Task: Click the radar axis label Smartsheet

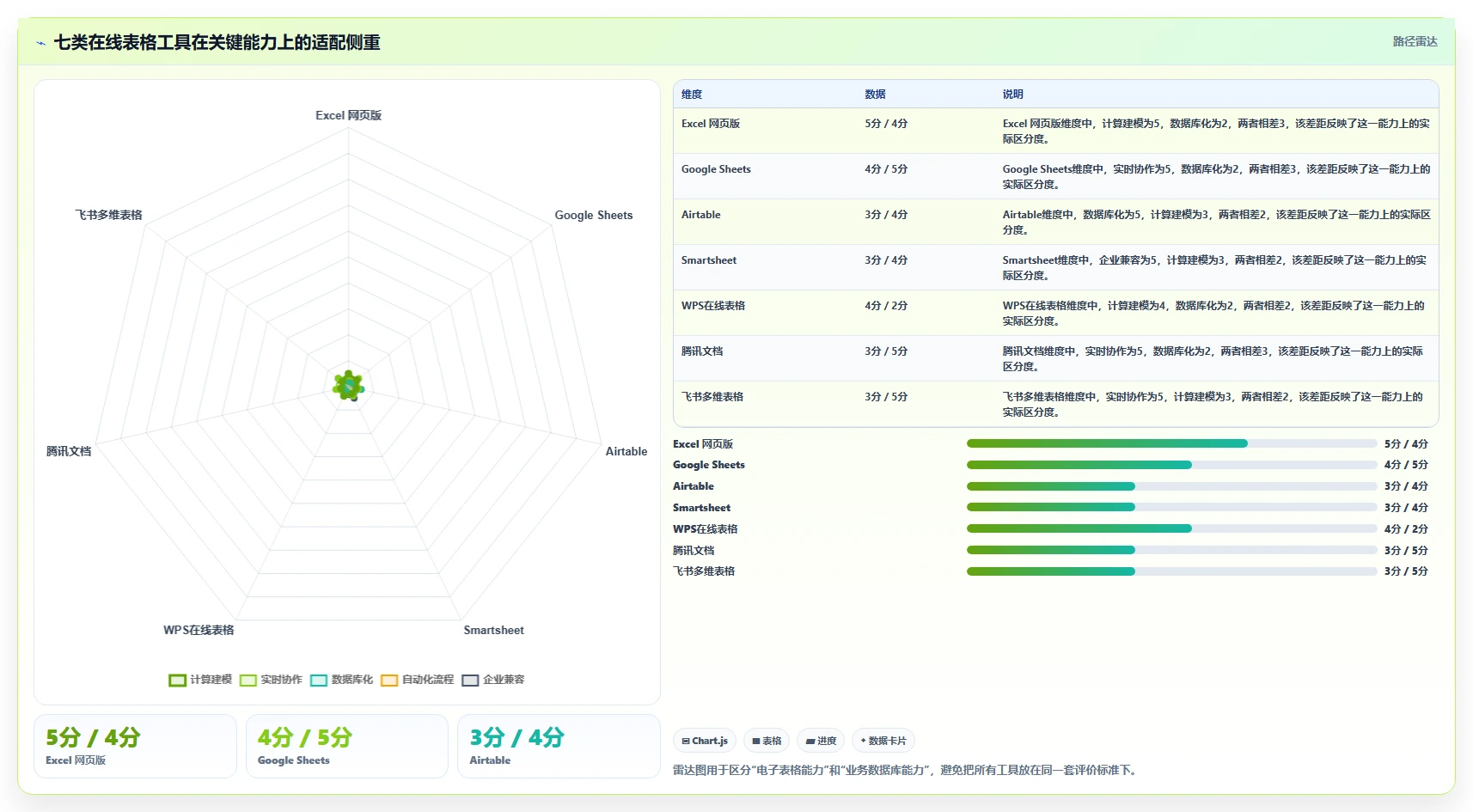Action: pos(494,630)
